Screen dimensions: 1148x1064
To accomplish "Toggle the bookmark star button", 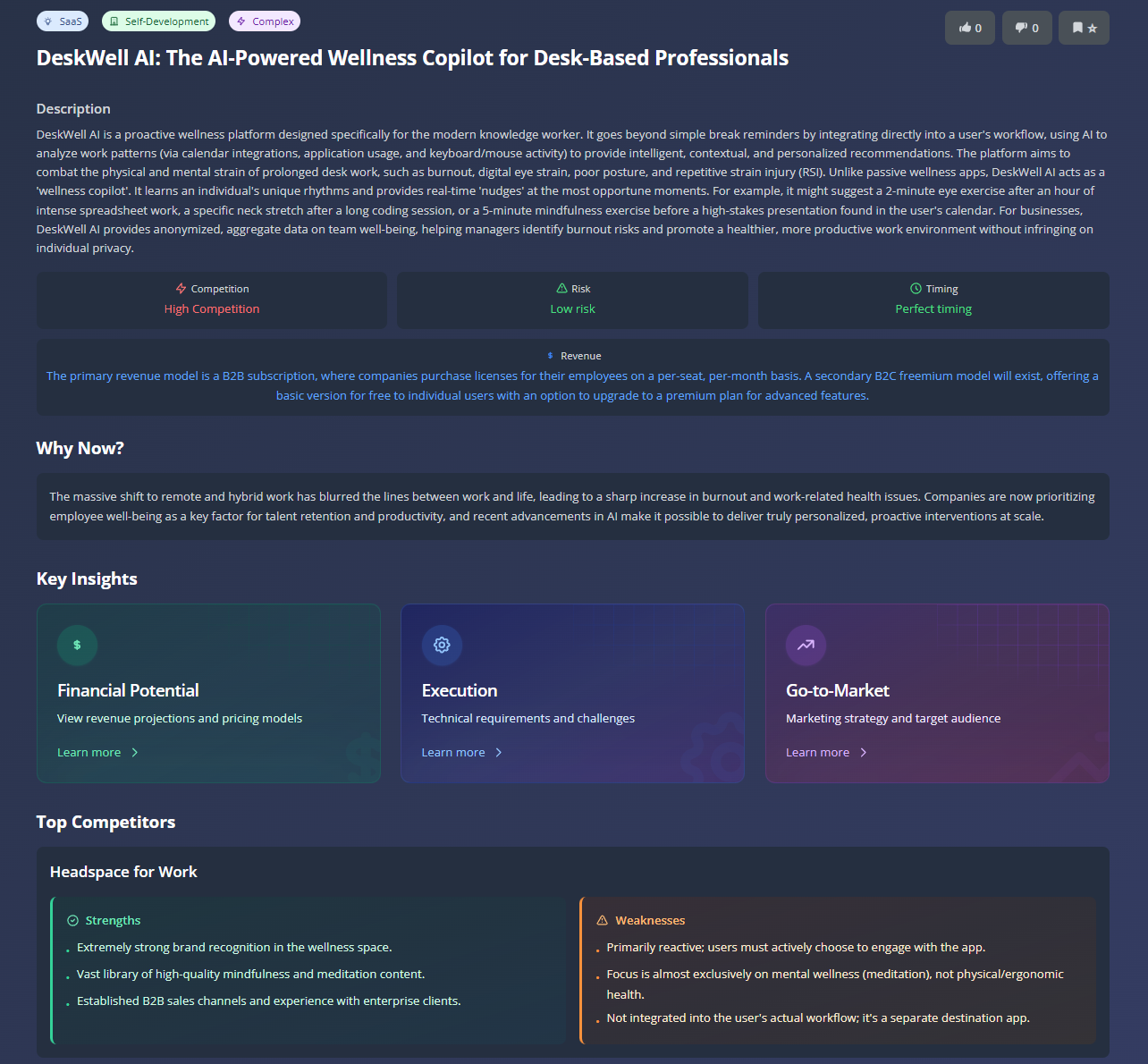I will pos(1084,28).
